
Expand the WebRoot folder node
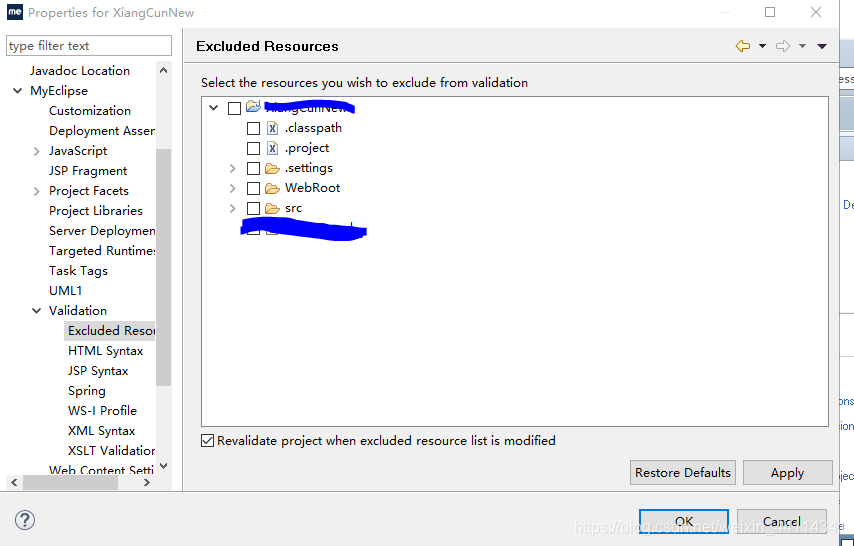[233, 189]
